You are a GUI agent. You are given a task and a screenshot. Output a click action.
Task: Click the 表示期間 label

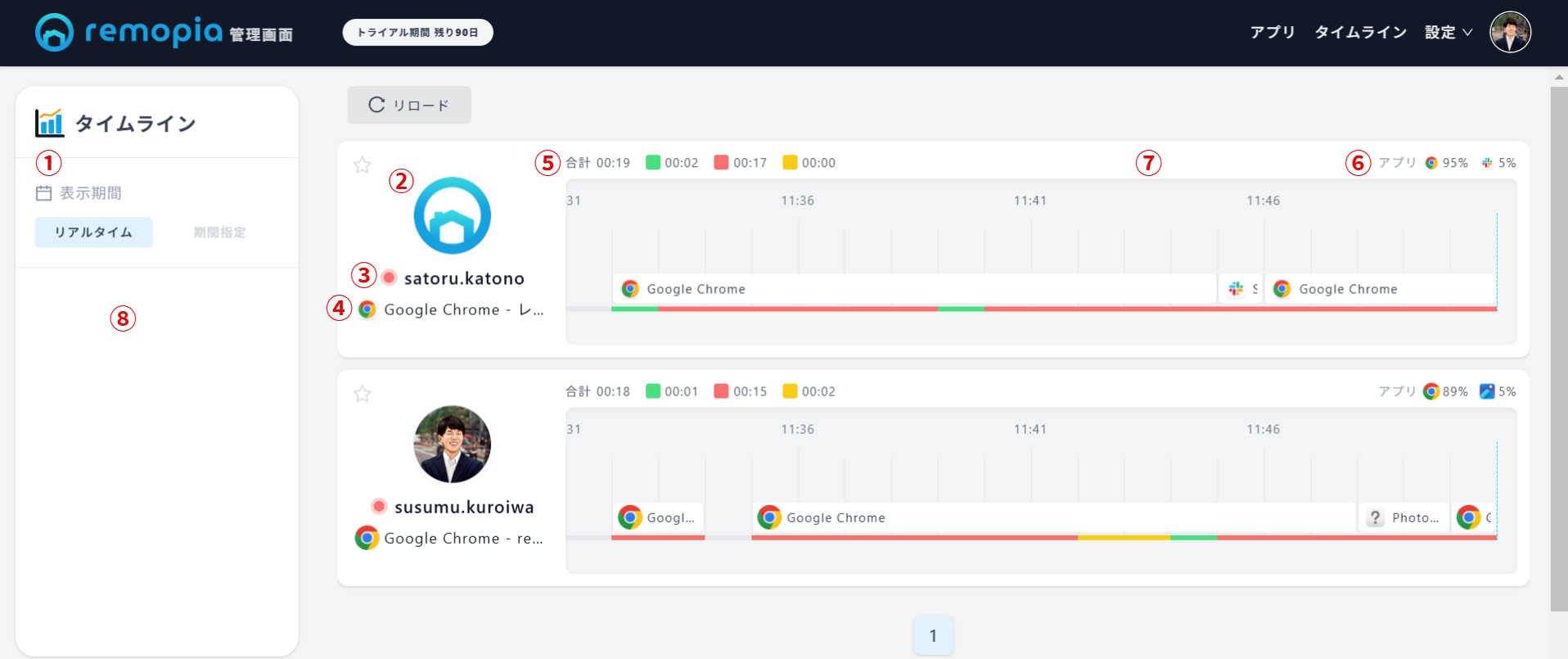91,193
